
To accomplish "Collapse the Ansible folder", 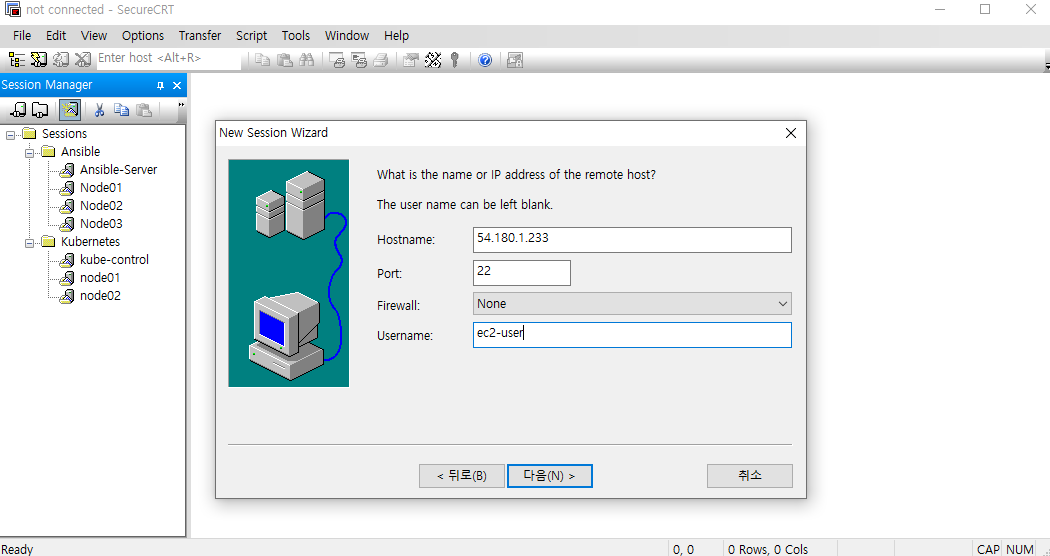I will (x=29, y=153).
